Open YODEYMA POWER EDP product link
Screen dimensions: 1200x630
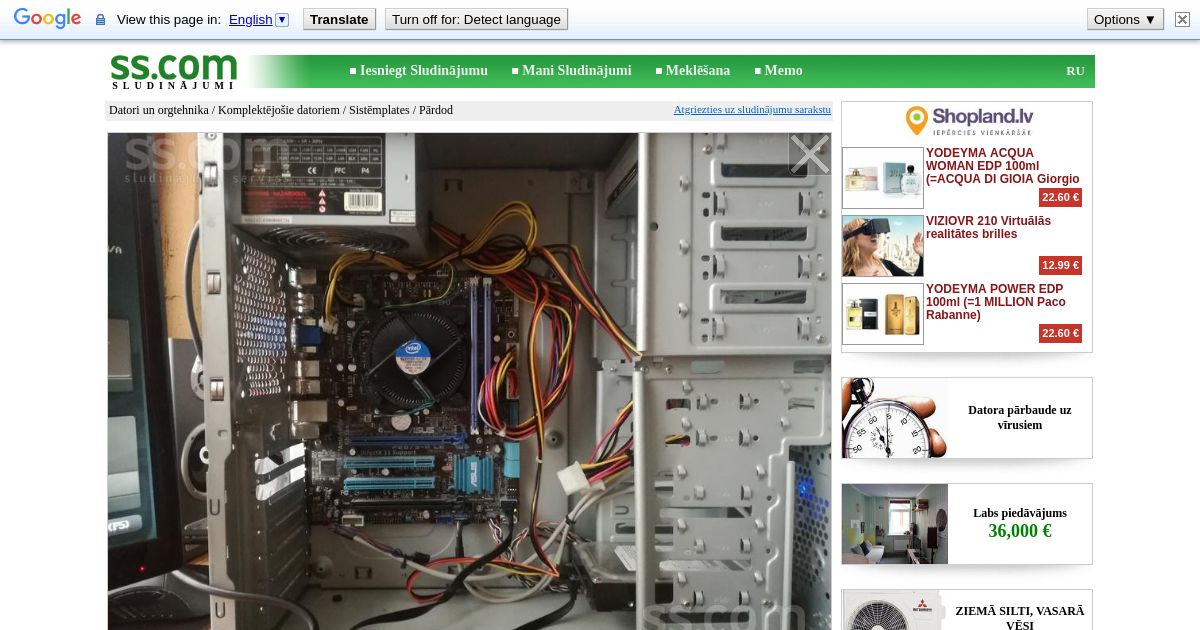pos(996,302)
